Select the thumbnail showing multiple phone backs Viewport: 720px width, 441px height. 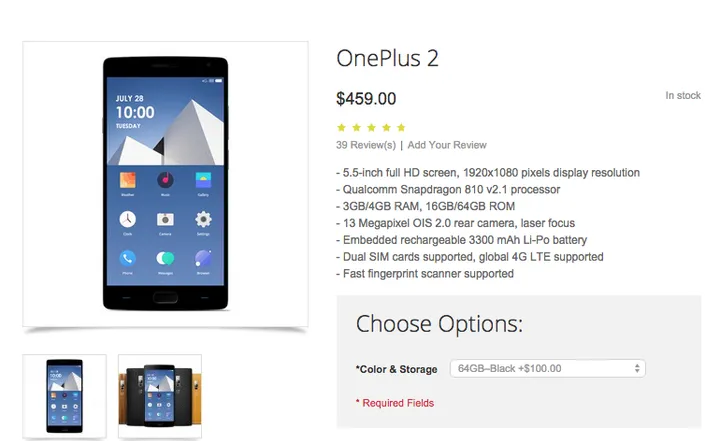click(160, 395)
